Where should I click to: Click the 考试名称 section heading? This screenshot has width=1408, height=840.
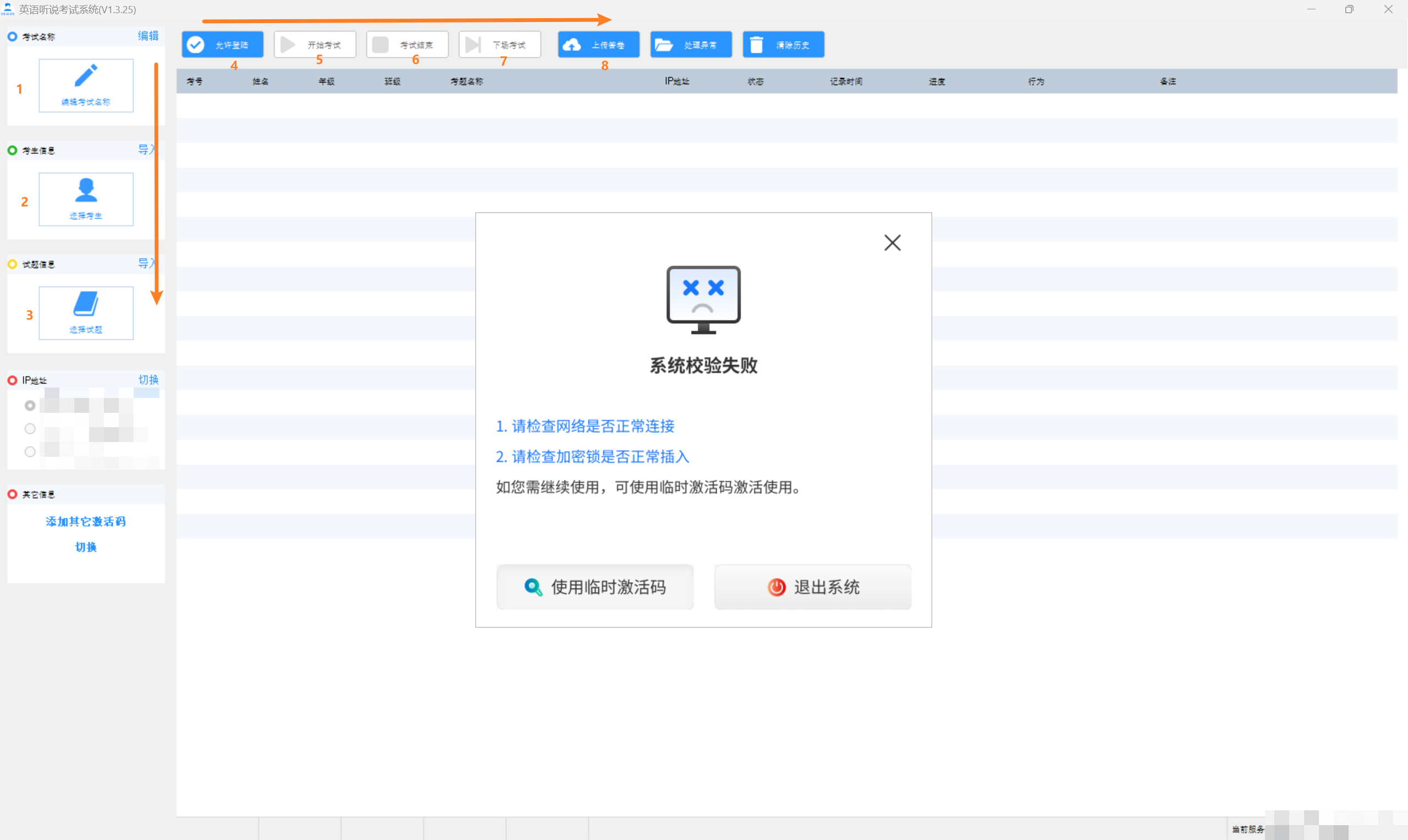[38, 37]
